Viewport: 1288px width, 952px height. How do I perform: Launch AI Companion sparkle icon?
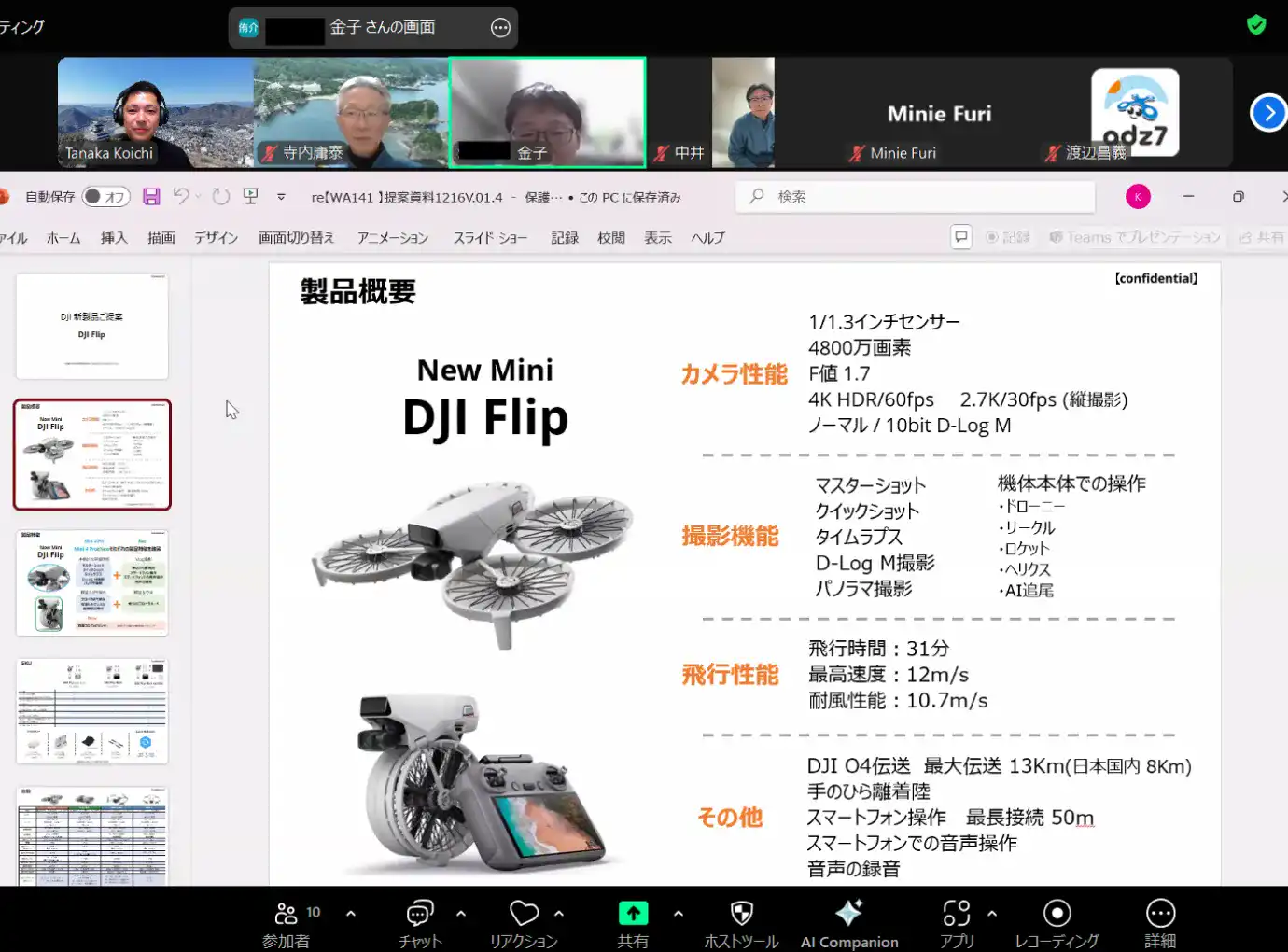point(848,913)
